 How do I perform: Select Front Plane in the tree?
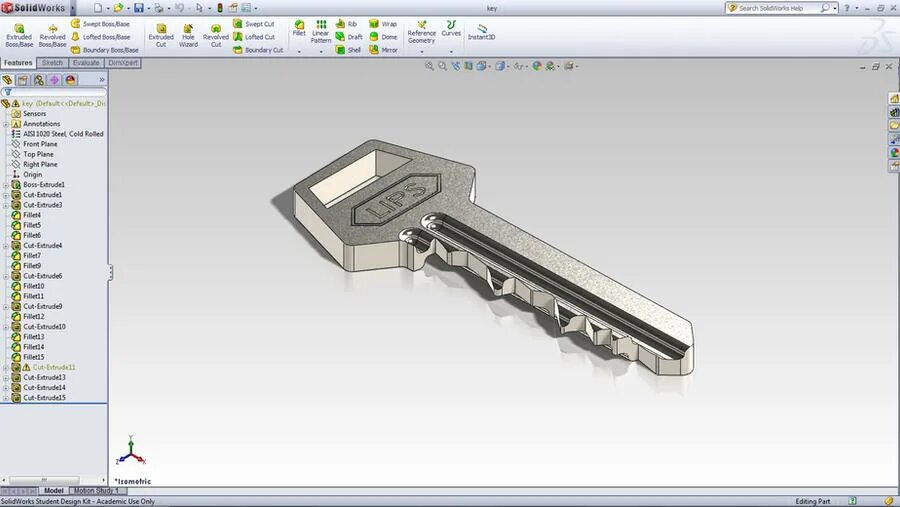(x=40, y=144)
